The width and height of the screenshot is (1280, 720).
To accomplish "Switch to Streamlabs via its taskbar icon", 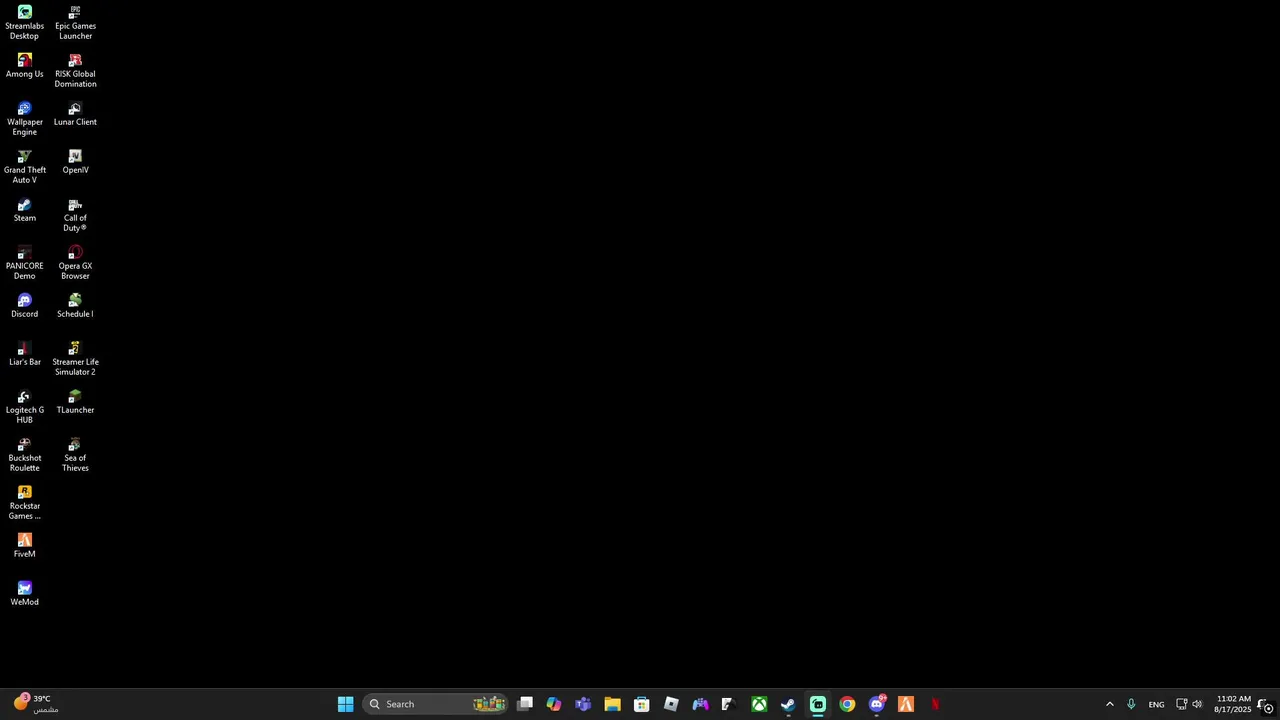I will coord(818,704).
